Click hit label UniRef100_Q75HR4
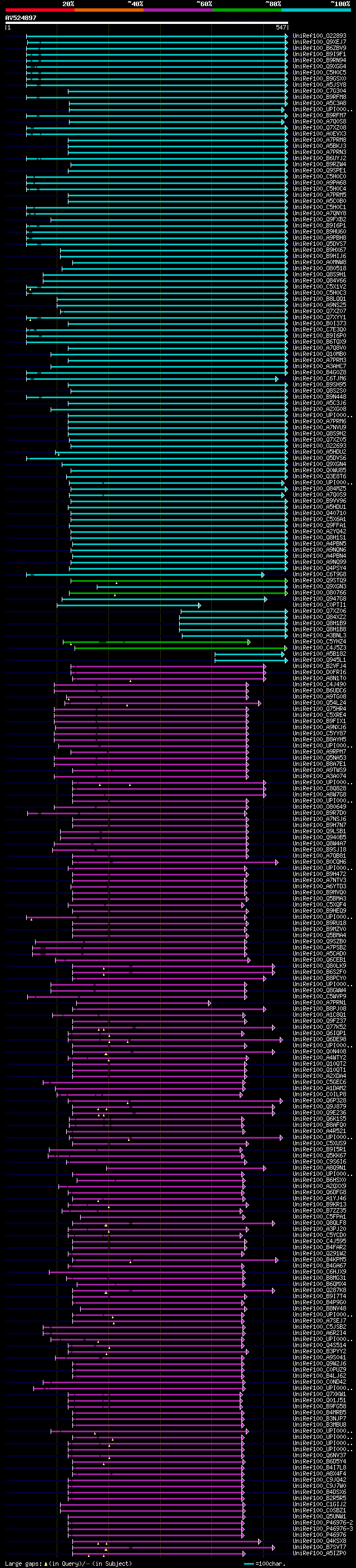The image size is (356, 1568). click(x=319, y=709)
